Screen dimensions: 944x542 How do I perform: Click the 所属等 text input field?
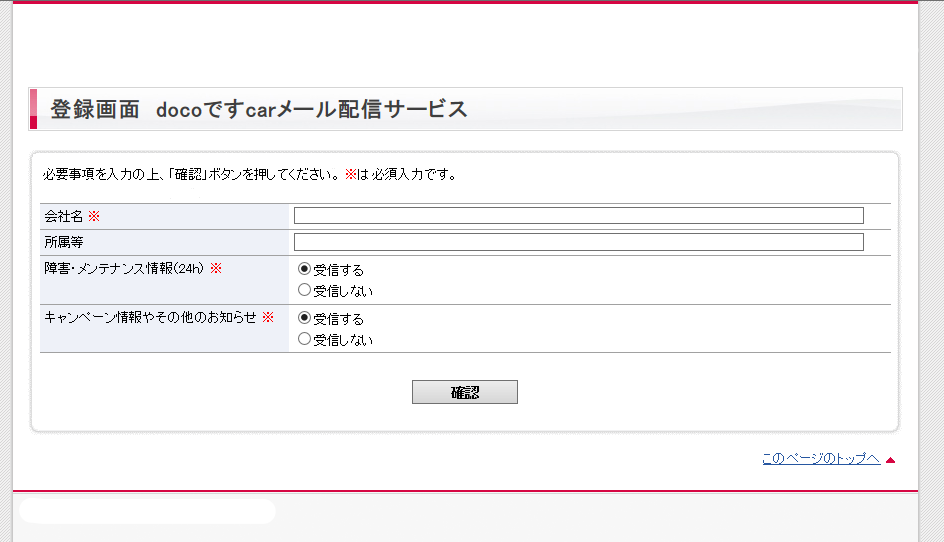coord(579,242)
